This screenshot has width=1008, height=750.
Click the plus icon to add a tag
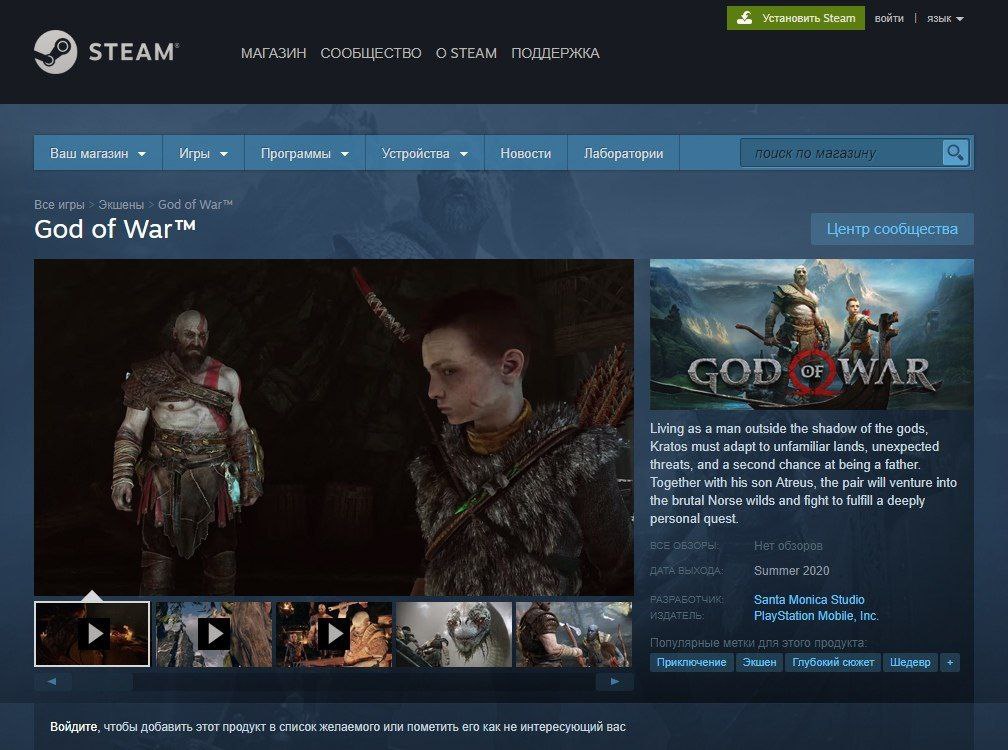[x=950, y=663]
